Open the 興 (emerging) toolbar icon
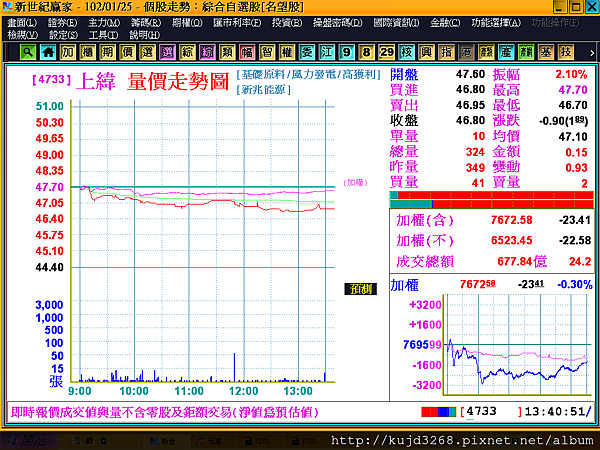 click(426, 52)
